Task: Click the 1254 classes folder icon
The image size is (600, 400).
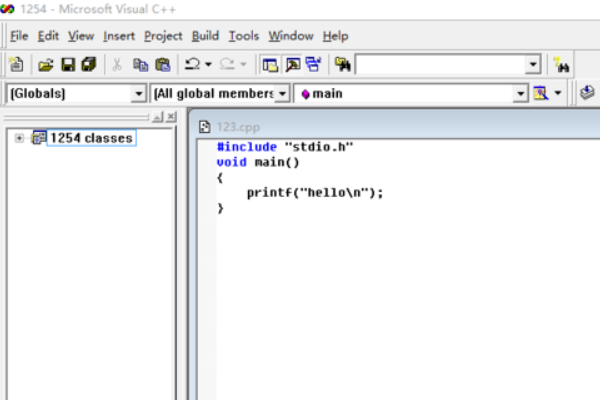Action: coord(39,138)
